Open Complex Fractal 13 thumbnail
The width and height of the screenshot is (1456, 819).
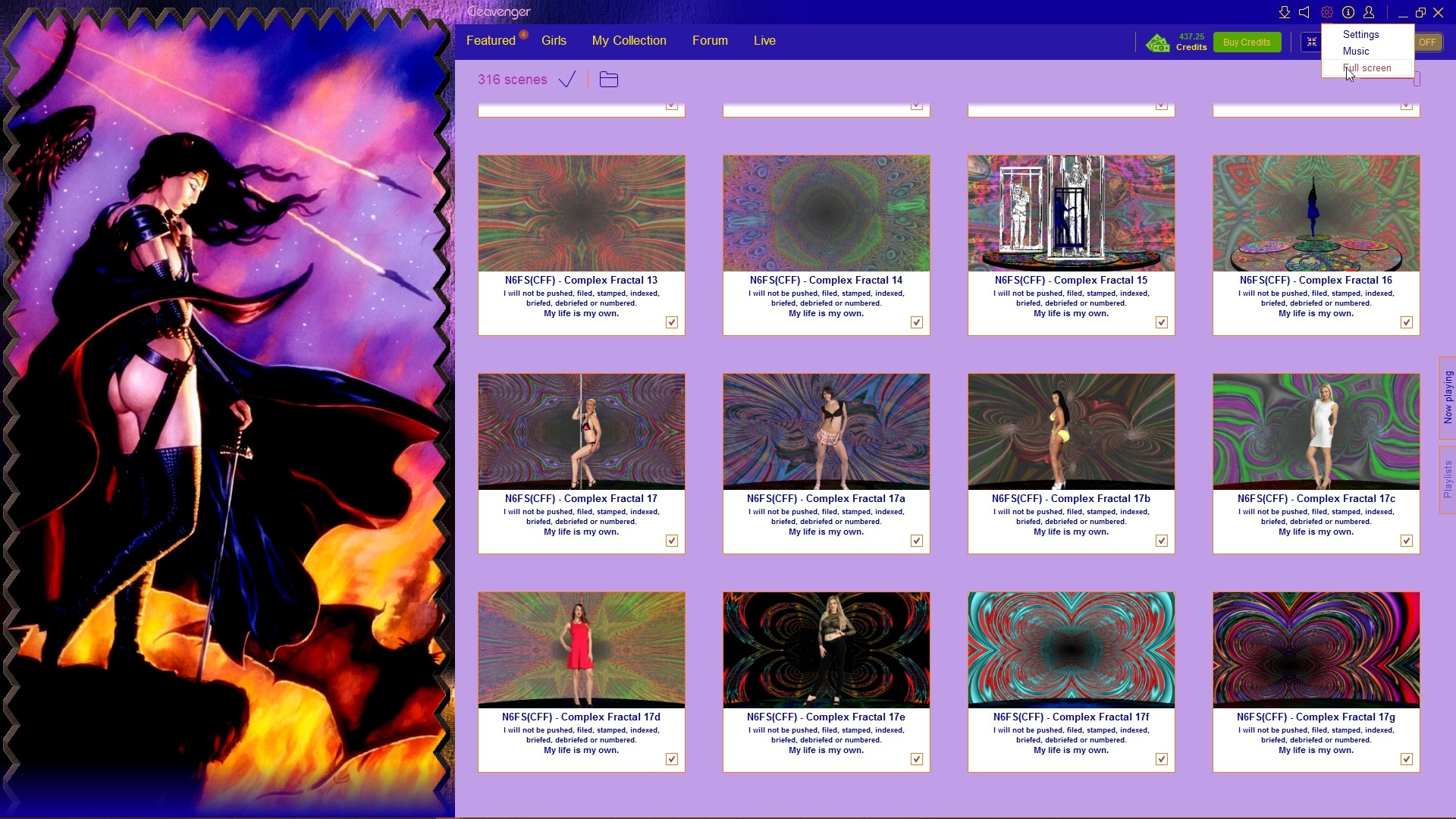click(x=582, y=214)
